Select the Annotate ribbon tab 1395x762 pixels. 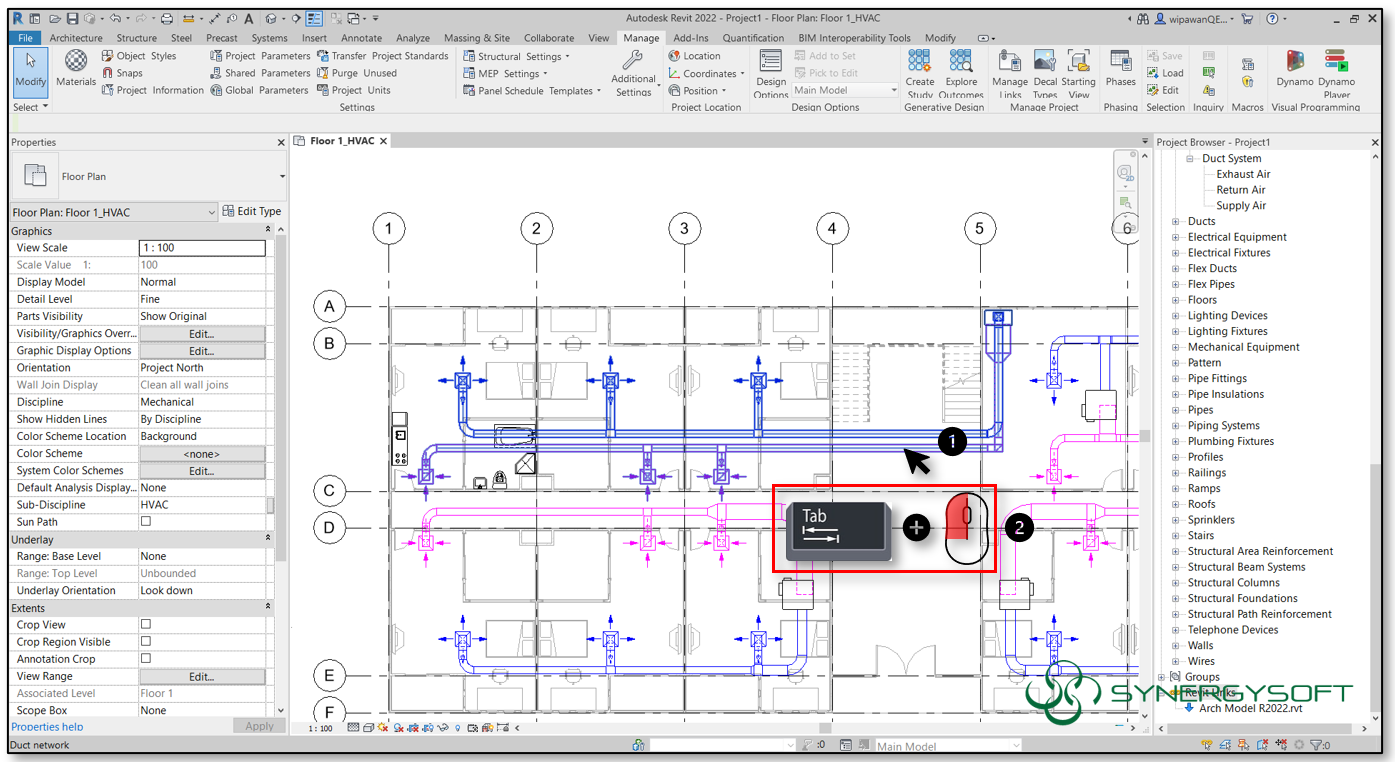(x=361, y=37)
